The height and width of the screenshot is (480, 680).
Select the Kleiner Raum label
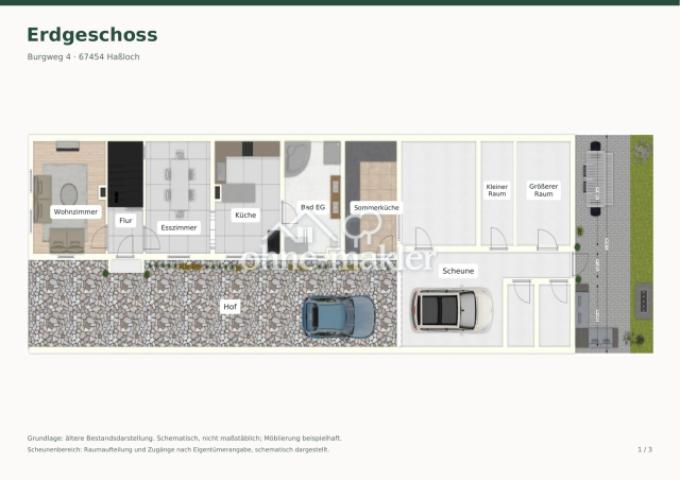tap(497, 190)
